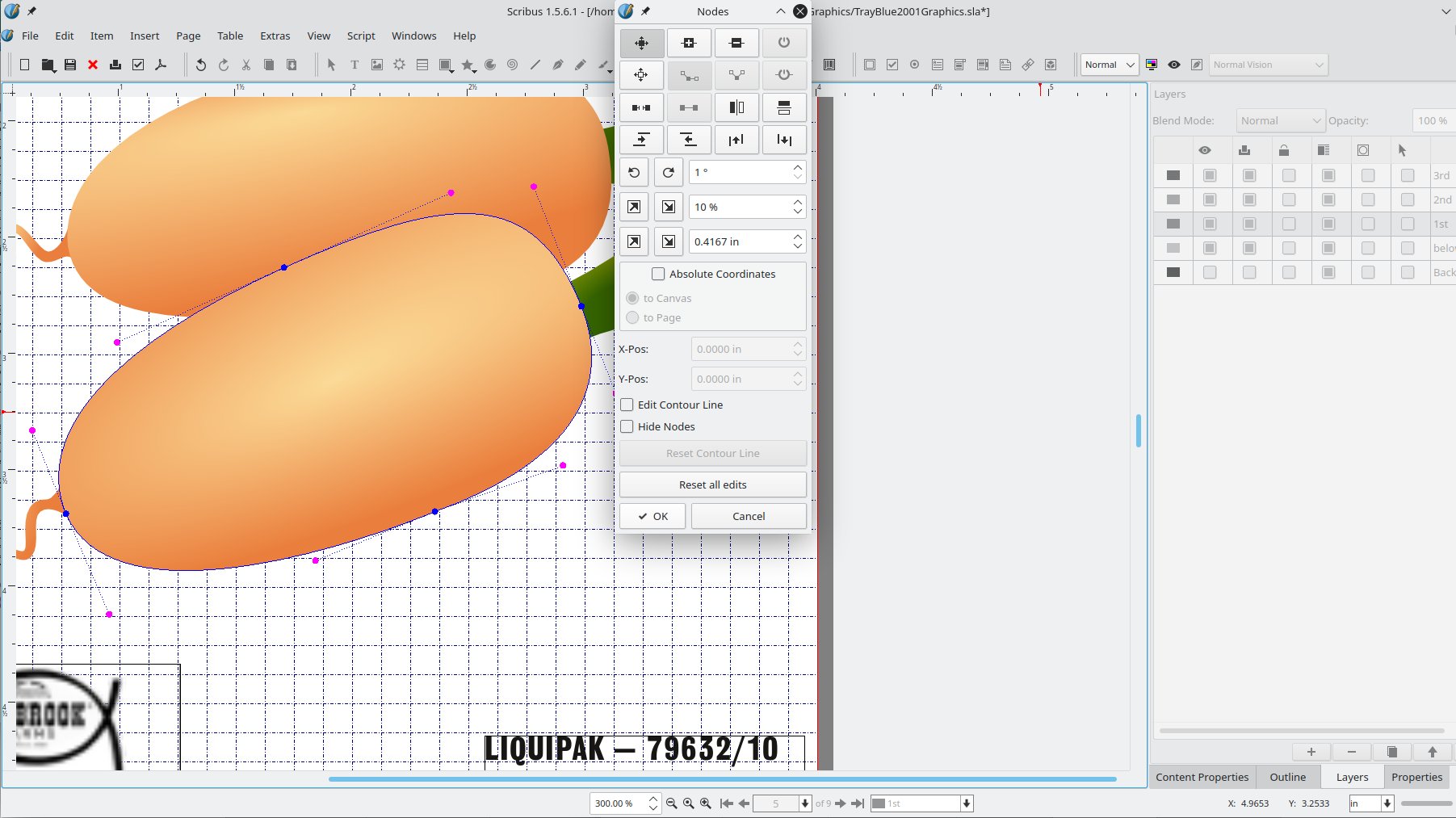
Task: Open the Shape tool dropdown arrow
Action: [453, 71]
